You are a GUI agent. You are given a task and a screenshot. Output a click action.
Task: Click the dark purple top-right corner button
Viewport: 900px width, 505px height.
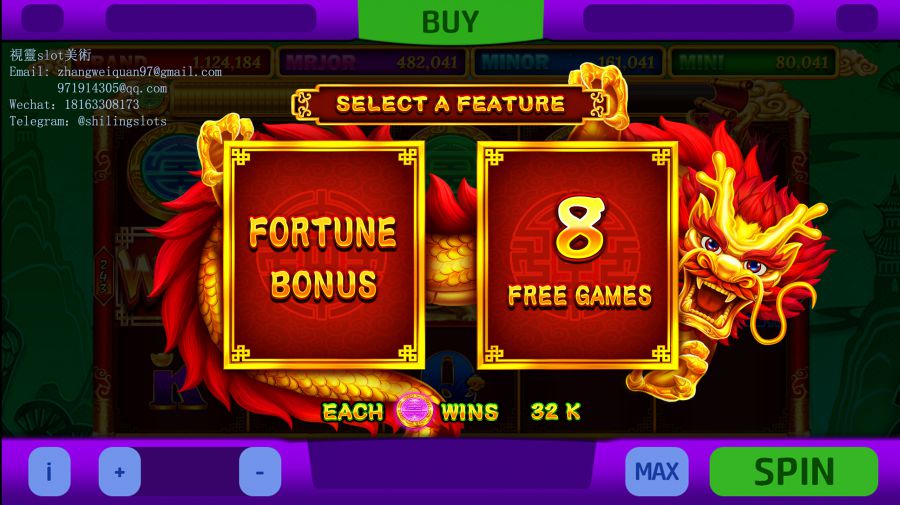point(857,18)
